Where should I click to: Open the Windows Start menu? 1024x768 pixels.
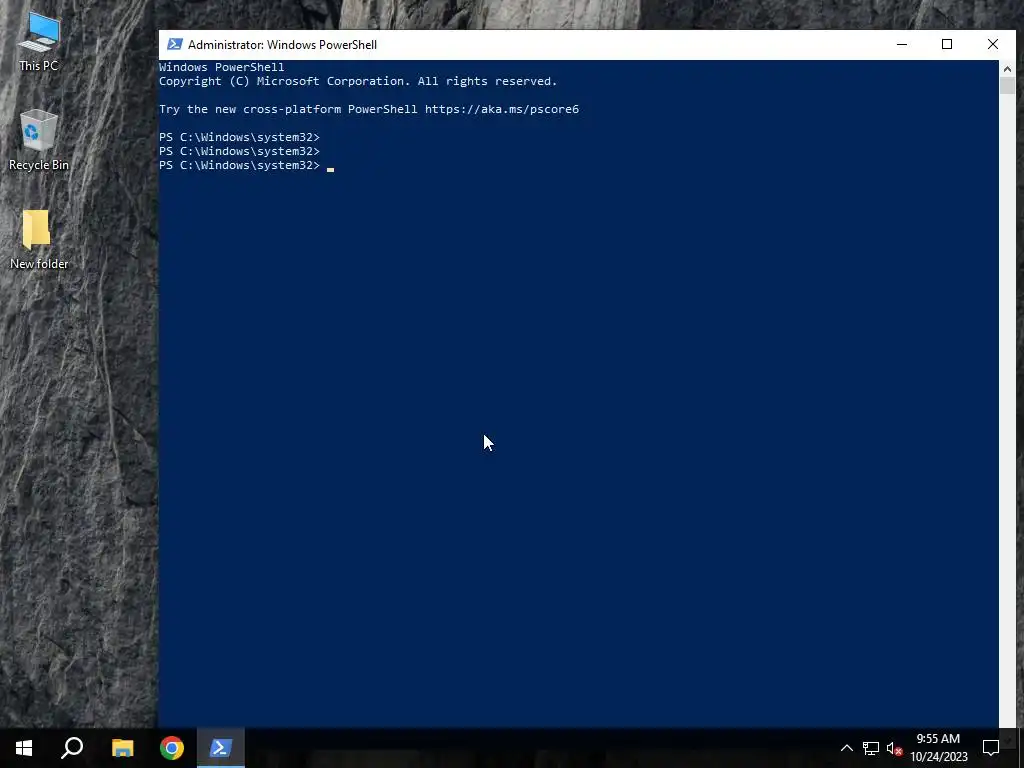24,748
